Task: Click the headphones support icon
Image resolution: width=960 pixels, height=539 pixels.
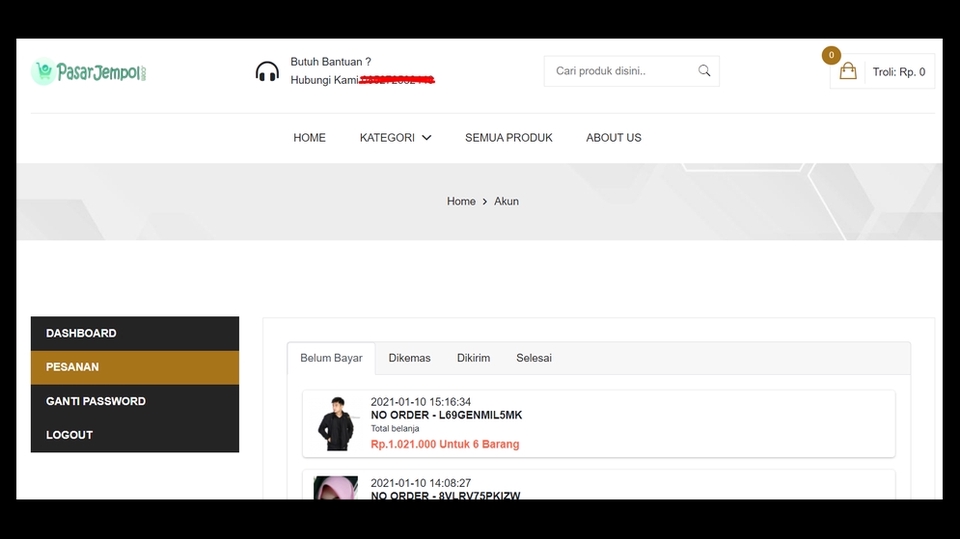Action: (x=267, y=72)
